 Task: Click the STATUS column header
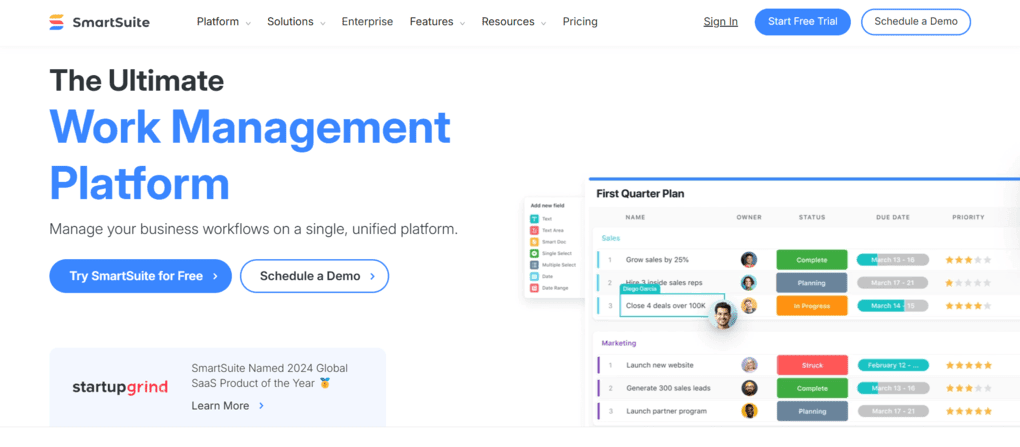pos(812,217)
